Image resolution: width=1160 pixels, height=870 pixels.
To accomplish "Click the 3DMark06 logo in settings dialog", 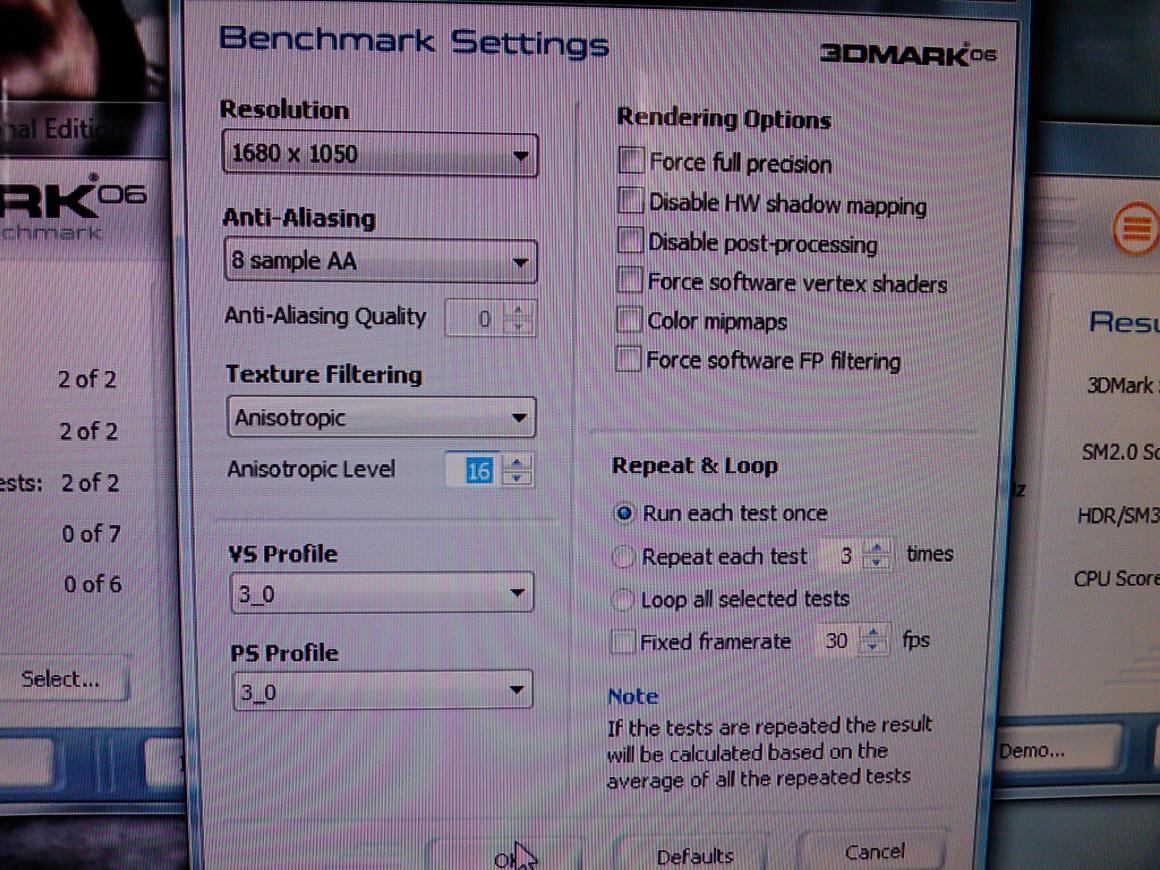I will coord(908,54).
